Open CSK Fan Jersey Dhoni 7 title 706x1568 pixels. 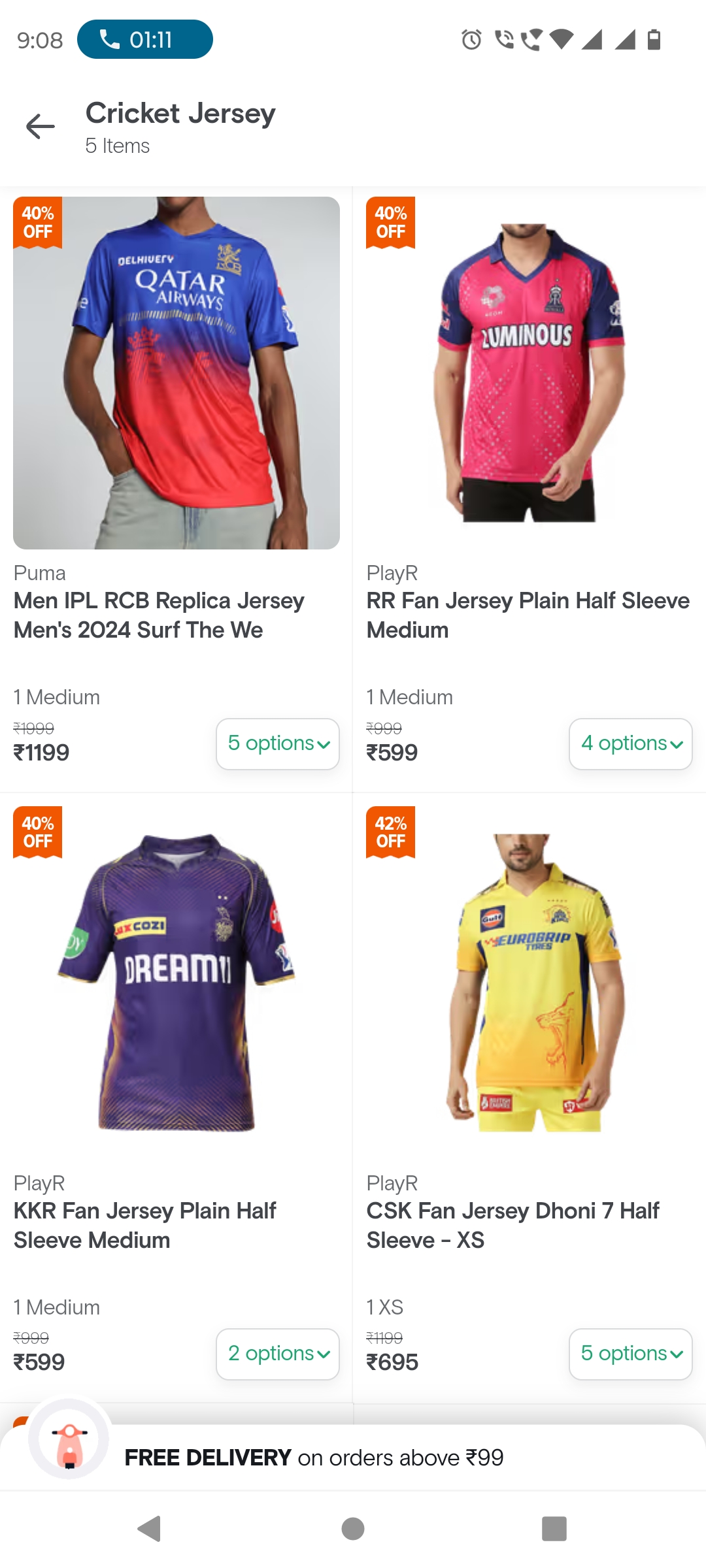pos(513,1225)
